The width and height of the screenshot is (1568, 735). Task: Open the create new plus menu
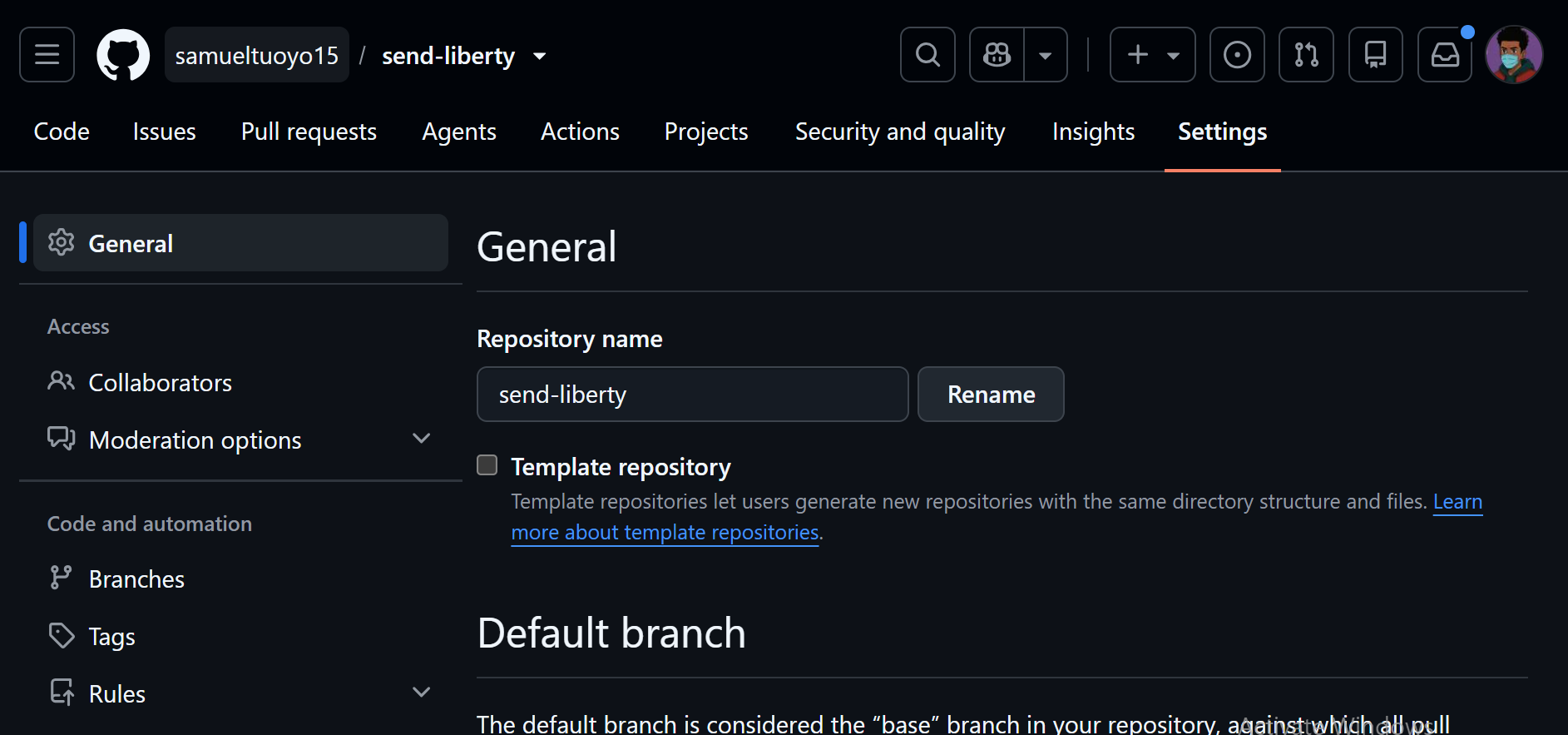coord(1152,55)
